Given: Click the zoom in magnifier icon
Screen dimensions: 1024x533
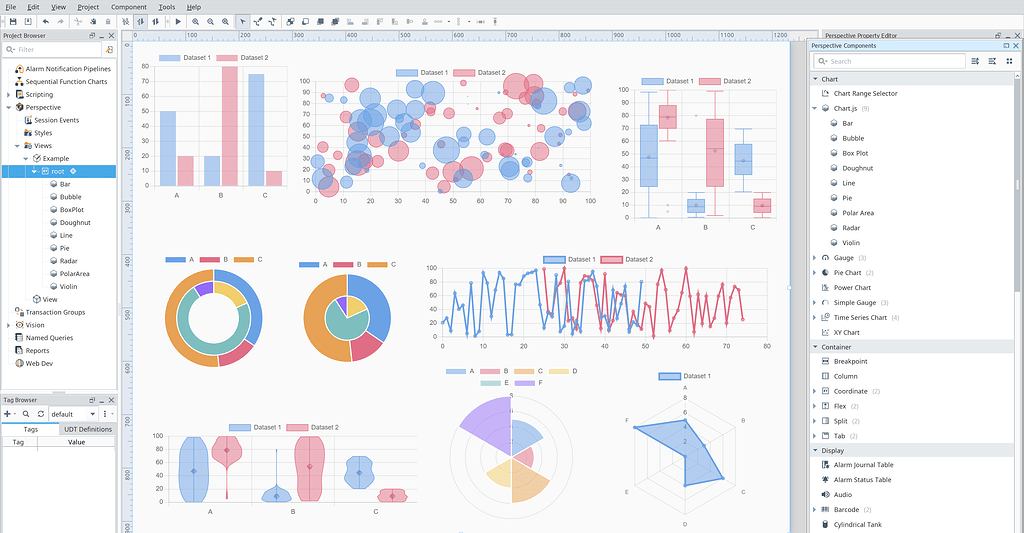Looking at the screenshot, I should coord(195,22).
